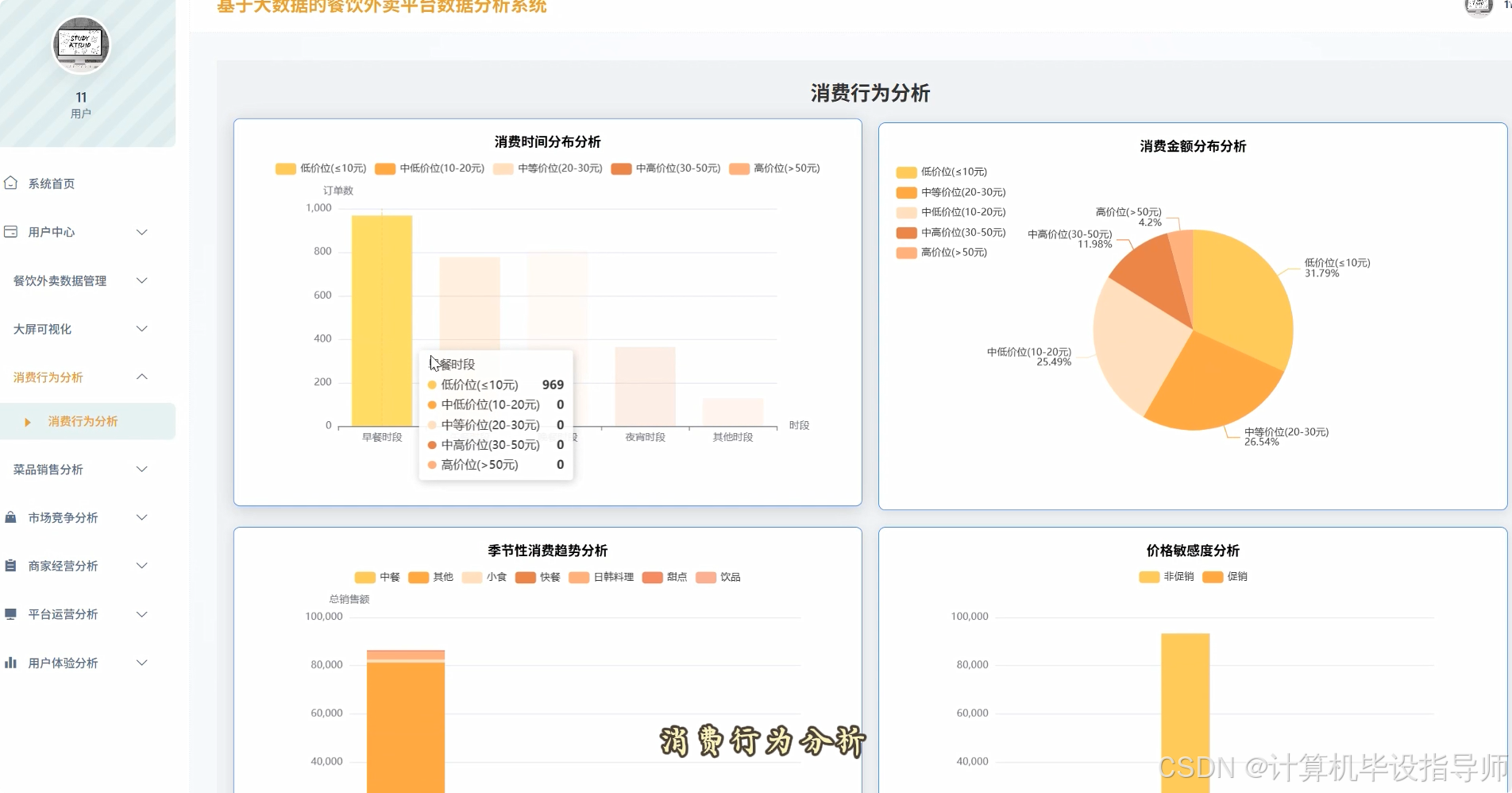The height and width of the screenshot is (793, 1512).
Task: Click the clipboard icon beside 商家经营分析
Action: 10,566
